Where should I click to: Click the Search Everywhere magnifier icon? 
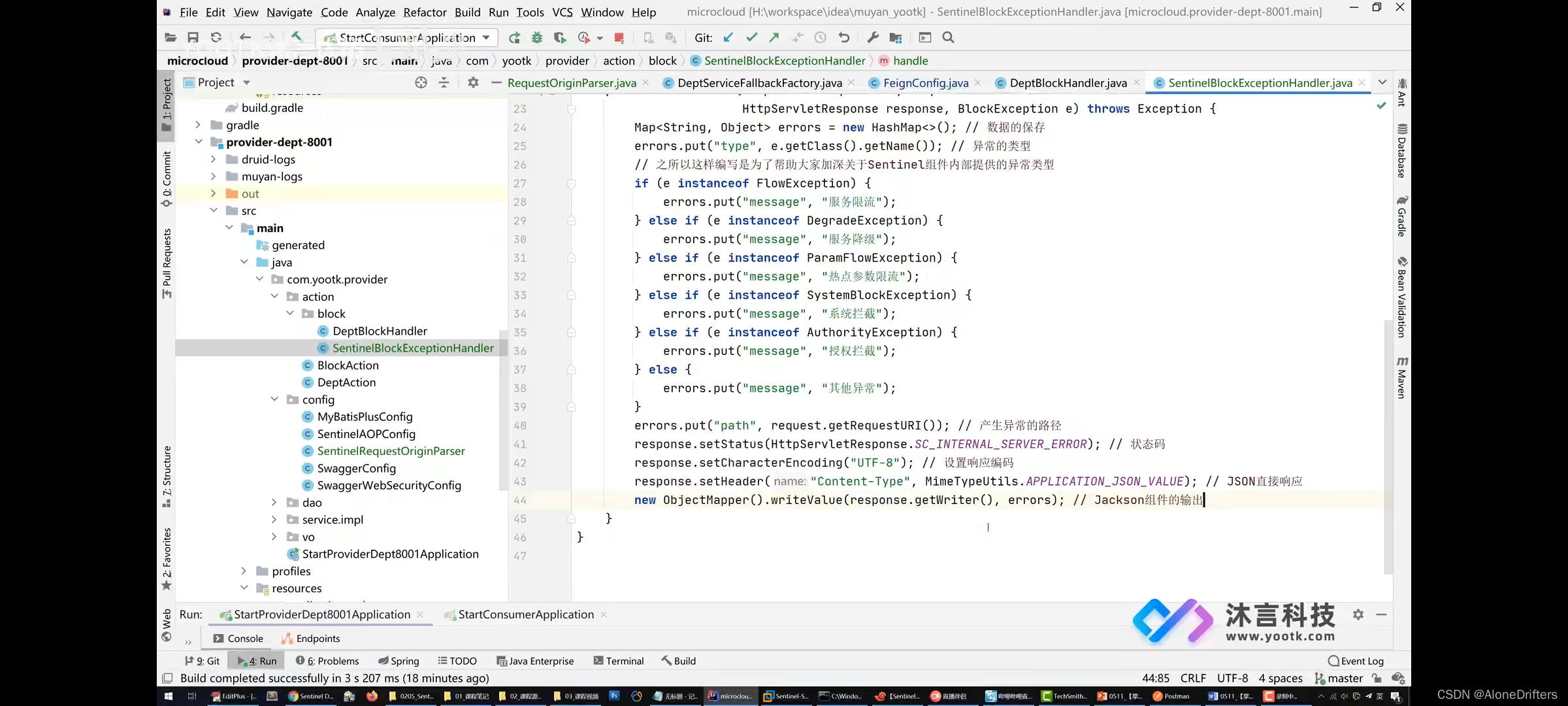[x=949, y=38]
